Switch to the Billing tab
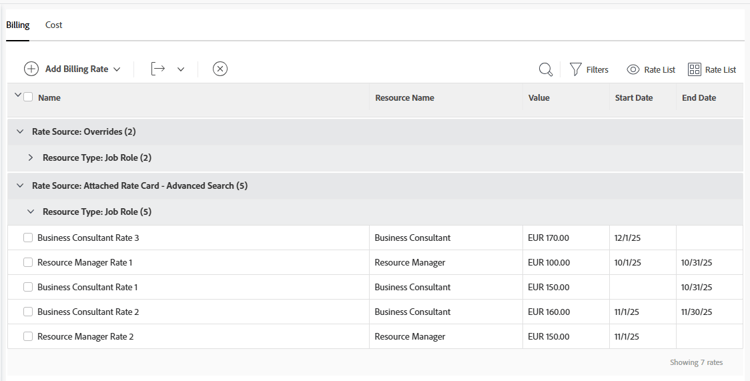Image resolution: width=750 pixels, height=381 pixels. click(18, 25)
